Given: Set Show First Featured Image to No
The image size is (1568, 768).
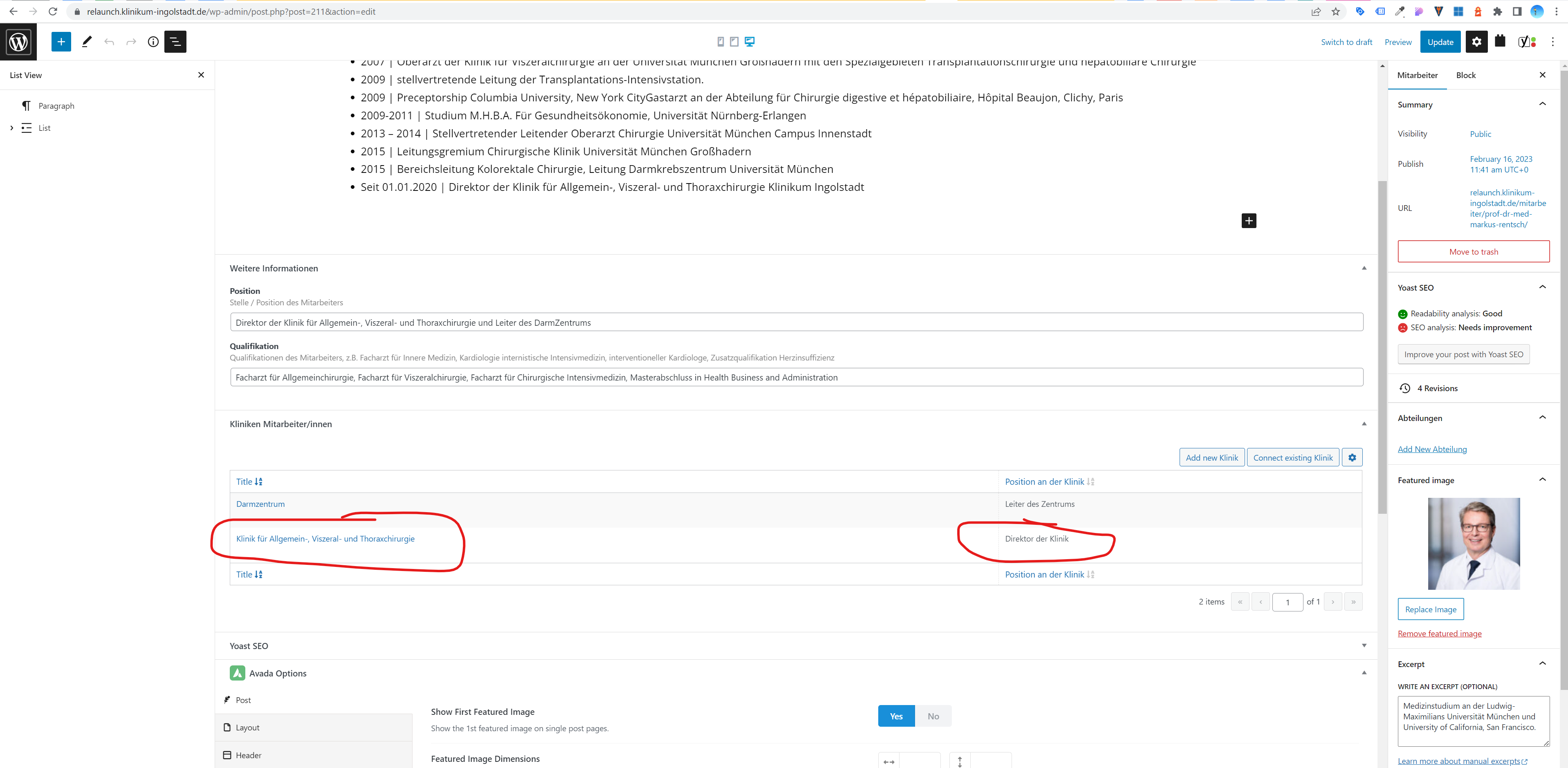Looking at the screenshot, I should pos(933,716).
